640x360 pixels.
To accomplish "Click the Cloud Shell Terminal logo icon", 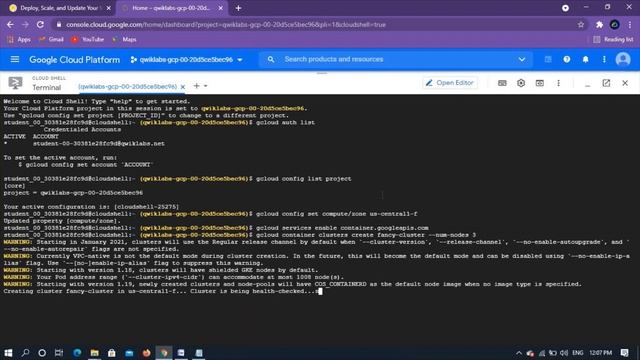I will 16,83.
